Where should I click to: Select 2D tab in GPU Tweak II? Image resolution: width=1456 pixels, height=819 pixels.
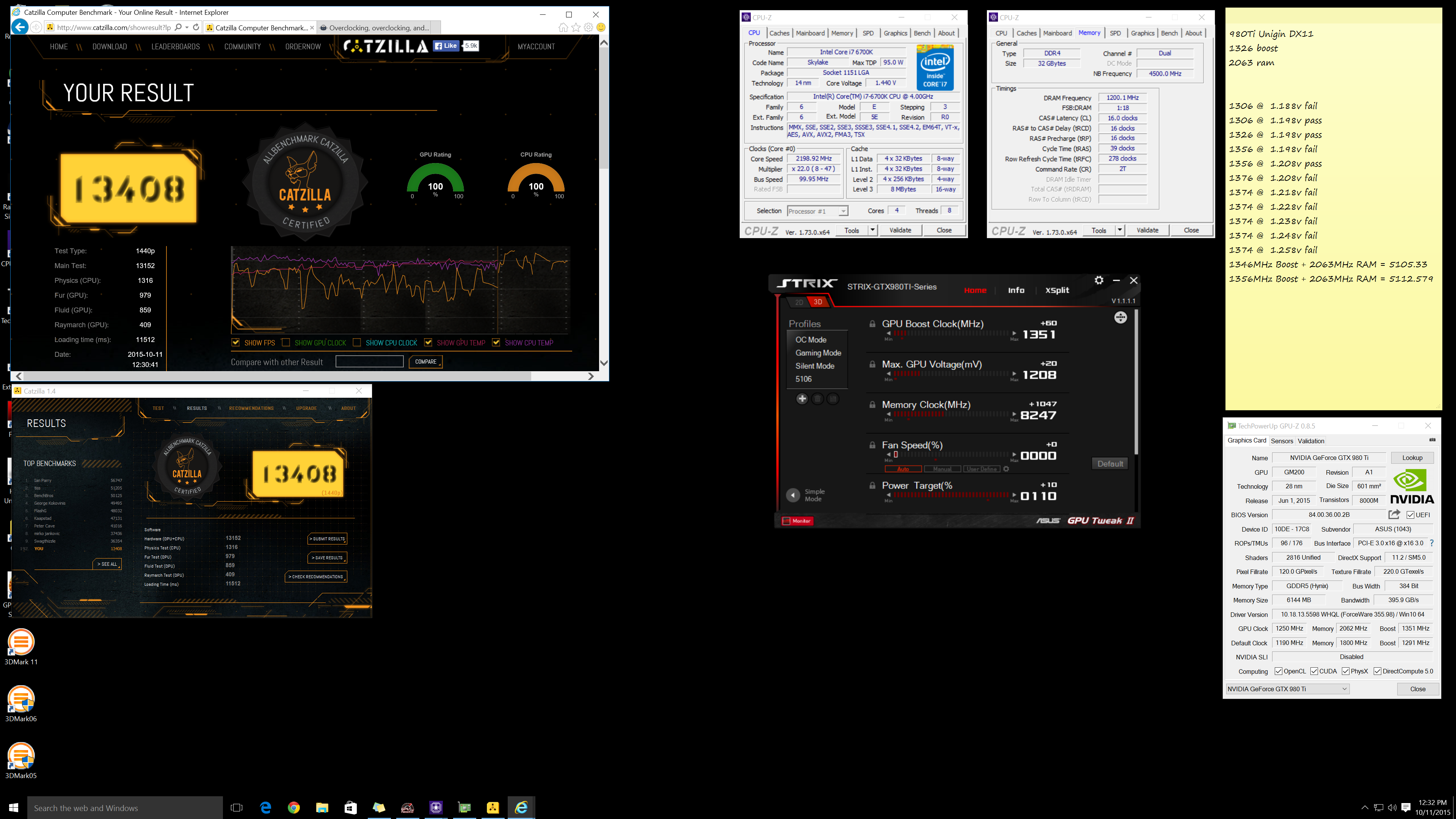tap(799, 302)
